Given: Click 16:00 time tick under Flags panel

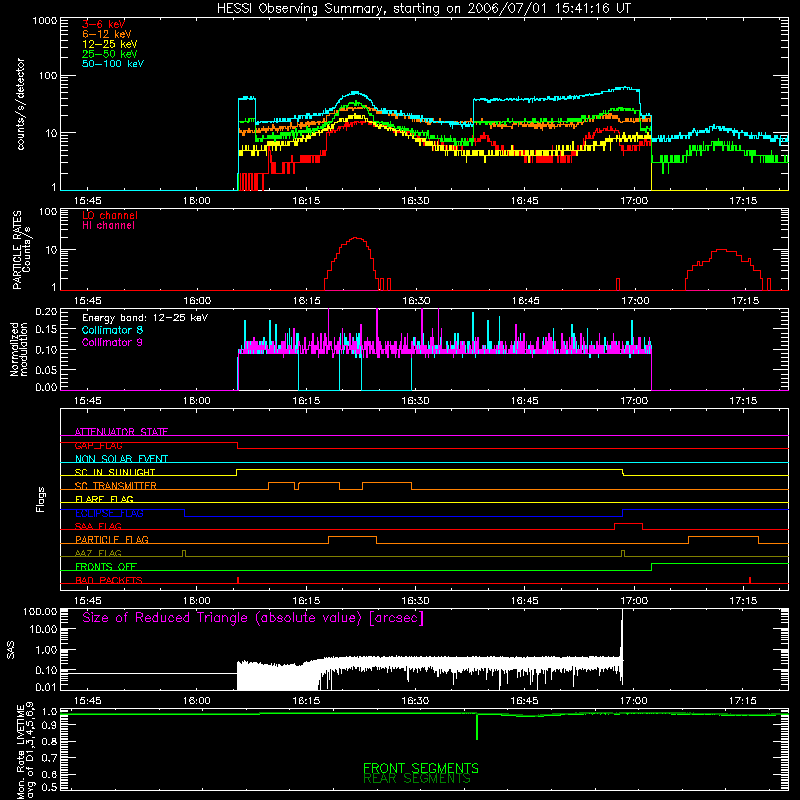Looking at the screenshot, I should click(197, 601).
